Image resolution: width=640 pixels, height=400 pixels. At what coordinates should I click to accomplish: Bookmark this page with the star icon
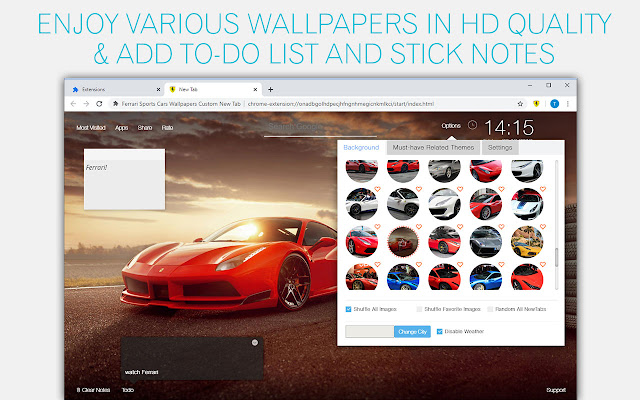[520, 104]
